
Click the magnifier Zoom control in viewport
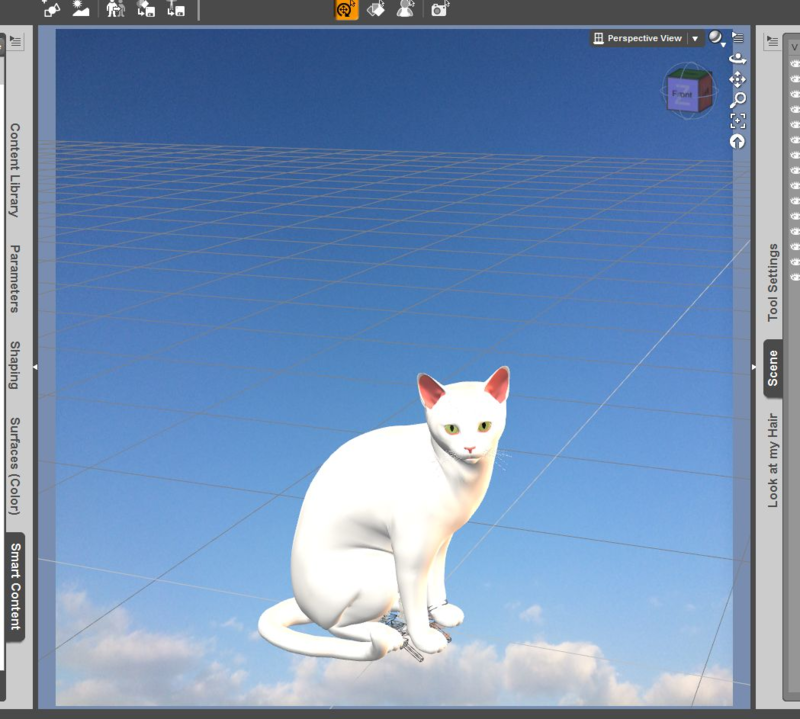click(x=738, y=100)
